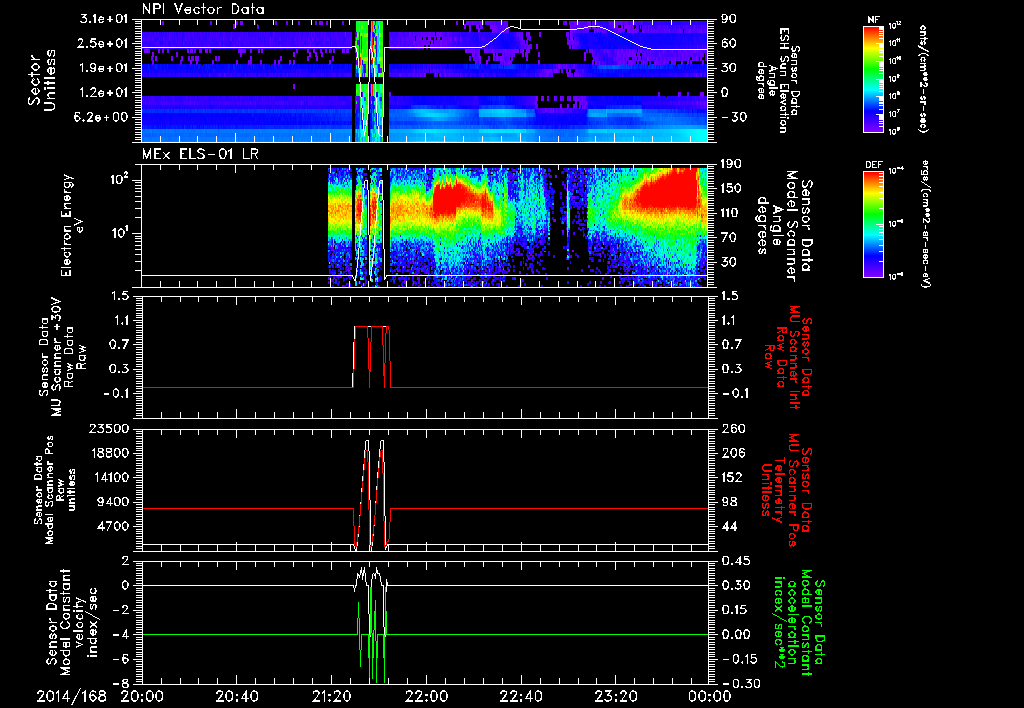Click inside the ELS electron energy spectrogram

[x=425, y=227]
